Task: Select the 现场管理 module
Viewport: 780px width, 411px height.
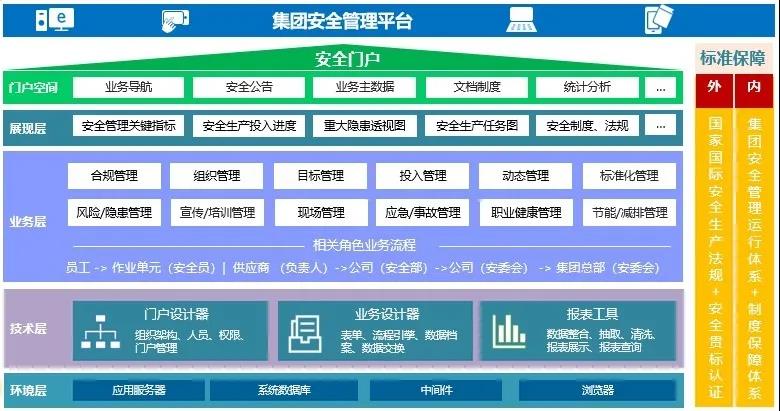Action: (x=321, y=213)
